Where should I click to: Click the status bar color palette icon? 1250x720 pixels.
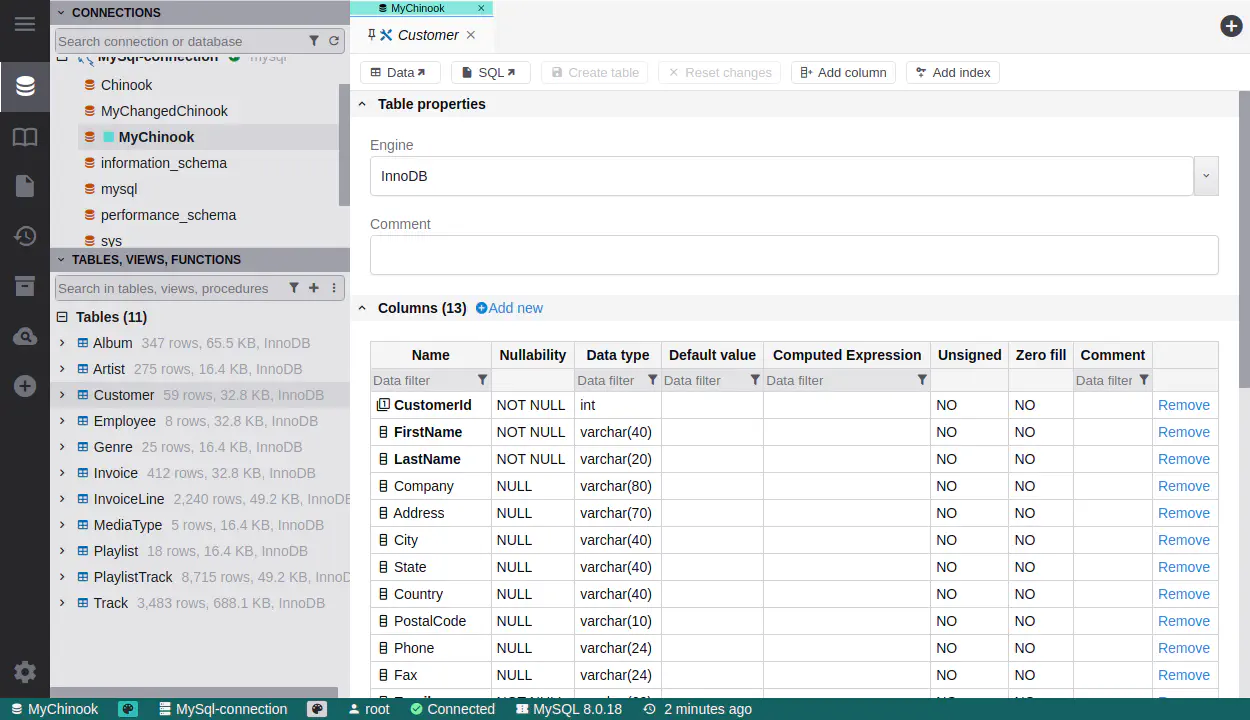tap(128, 709)
